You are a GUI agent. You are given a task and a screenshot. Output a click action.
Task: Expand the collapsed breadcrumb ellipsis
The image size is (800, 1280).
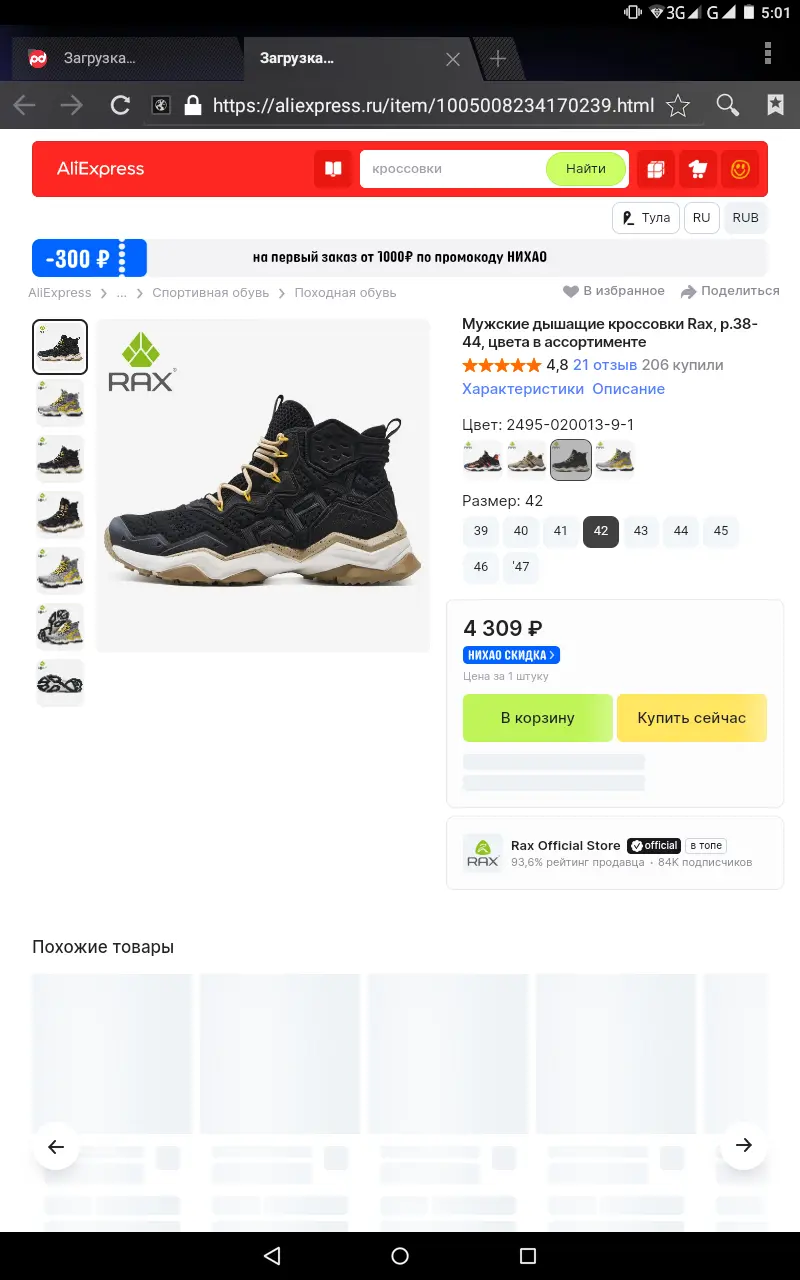[122, 293]
